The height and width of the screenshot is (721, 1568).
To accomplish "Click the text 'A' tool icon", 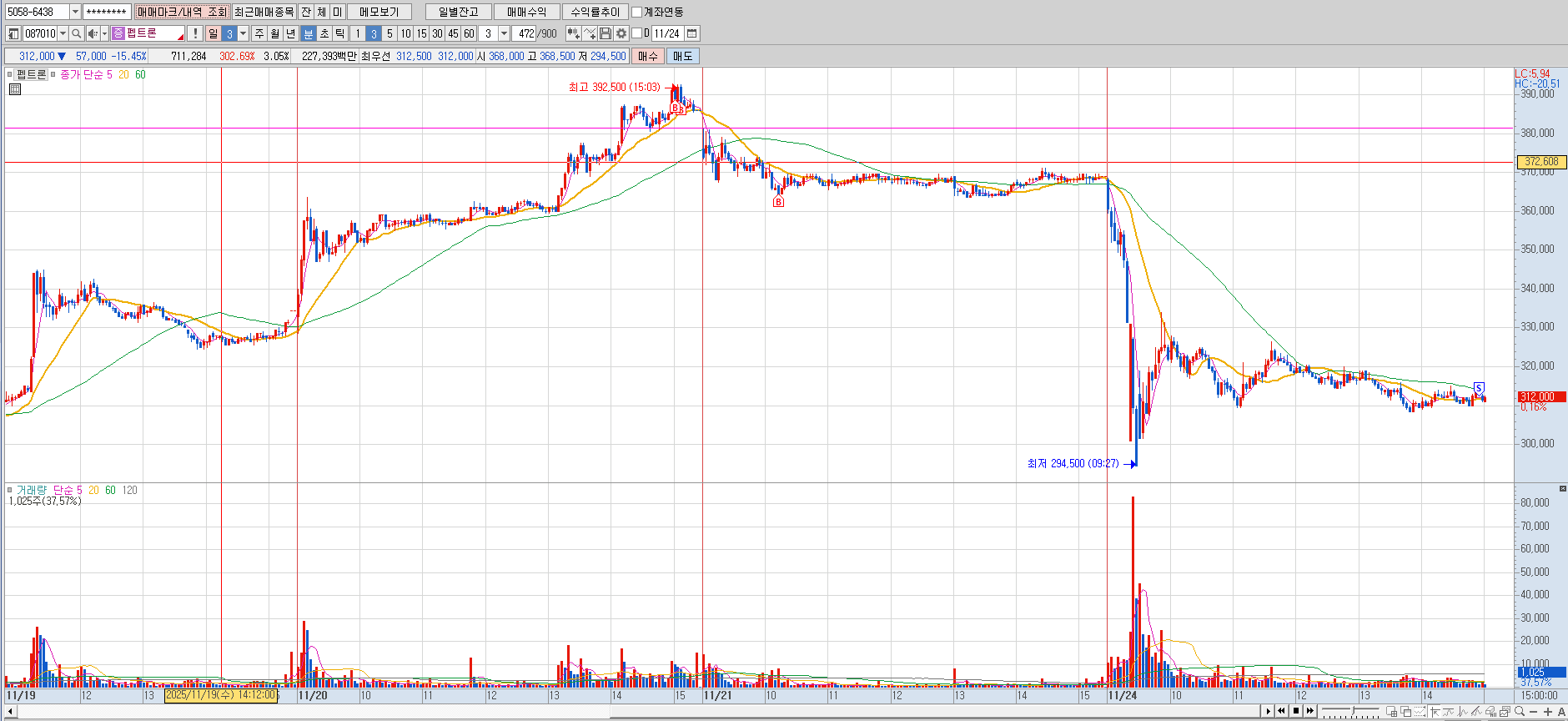I will coord(1561,712).
